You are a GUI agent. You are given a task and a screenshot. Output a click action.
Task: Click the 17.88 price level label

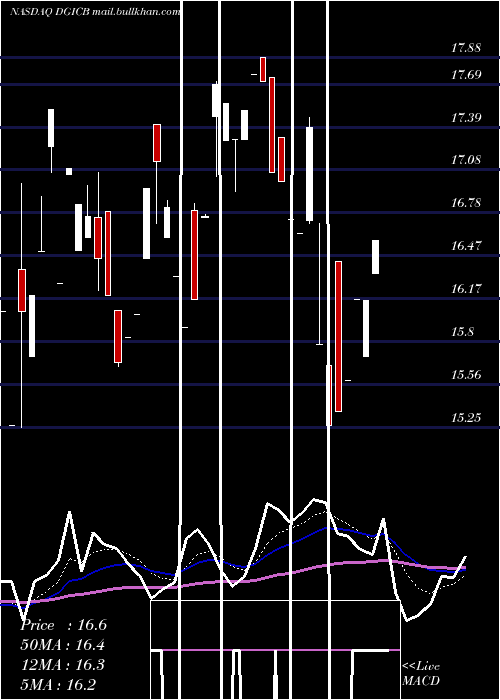466,48
